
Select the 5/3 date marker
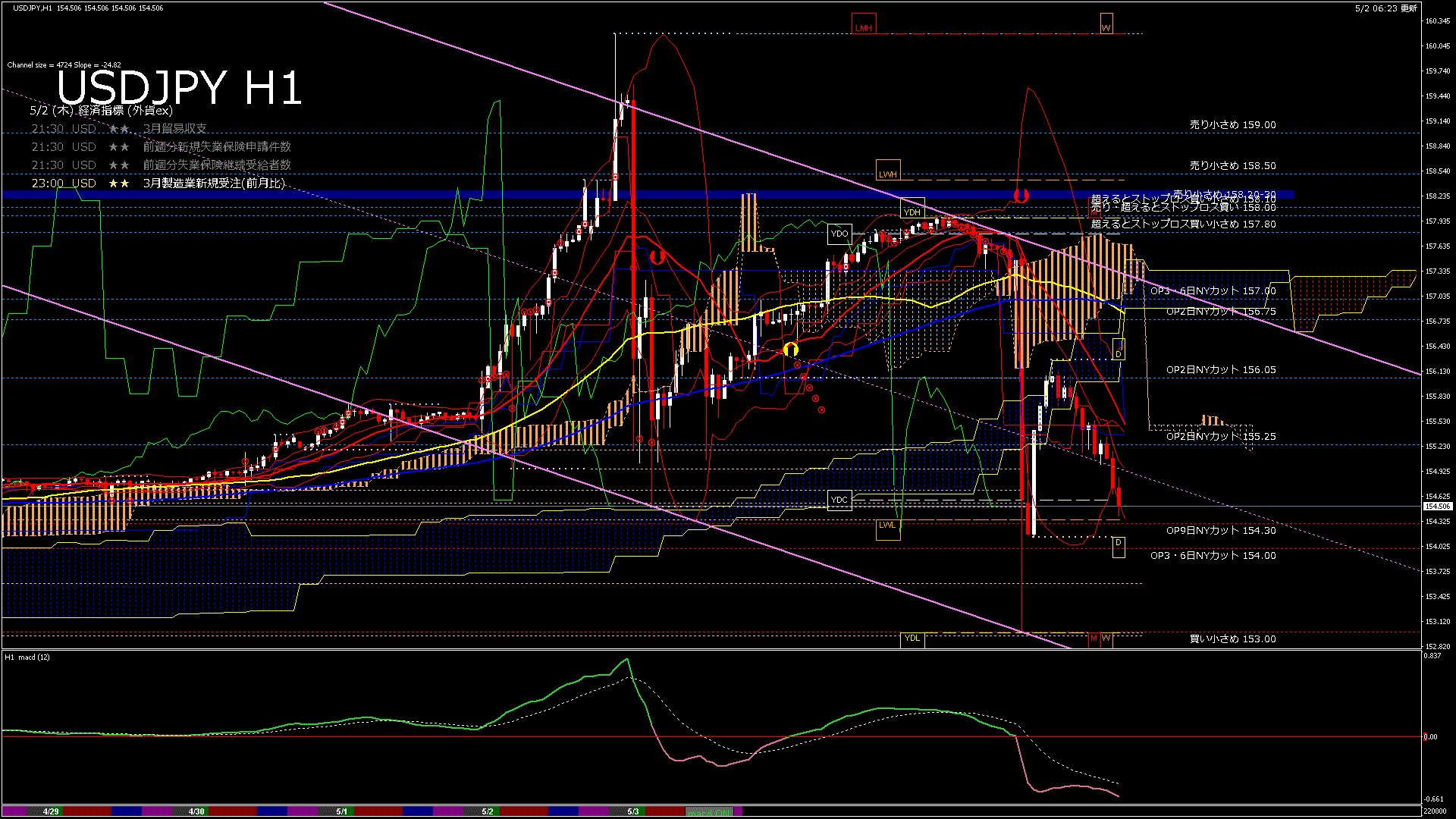pyautogui.click(x=633, y=811)
